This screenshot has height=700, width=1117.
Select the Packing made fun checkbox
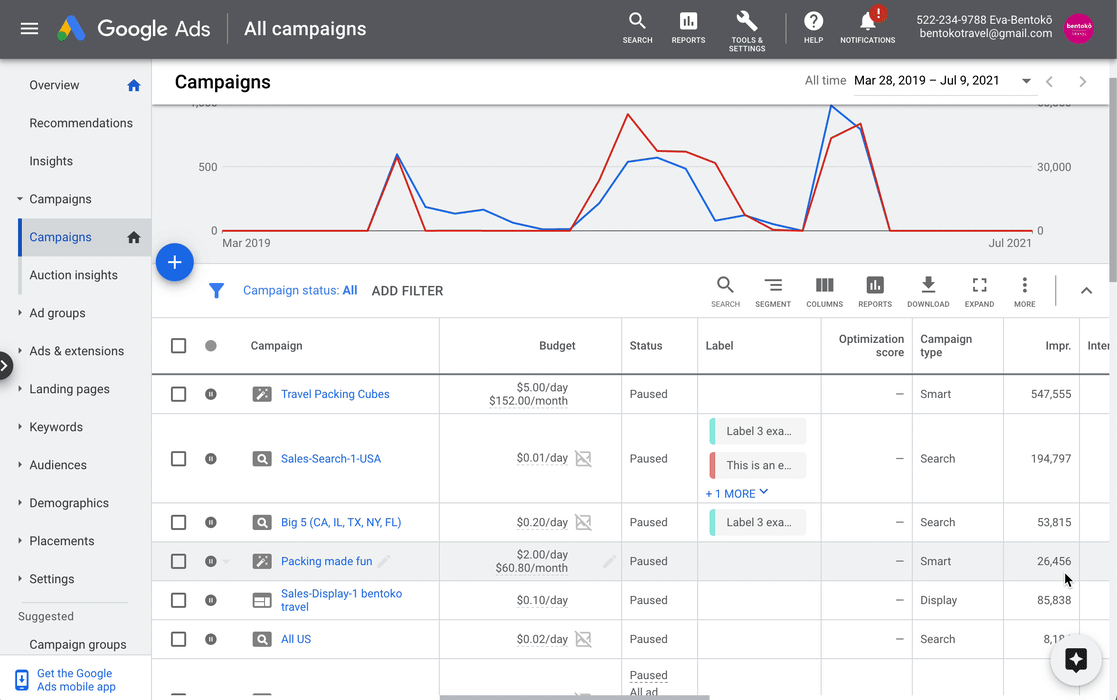(x=178, y=561)
